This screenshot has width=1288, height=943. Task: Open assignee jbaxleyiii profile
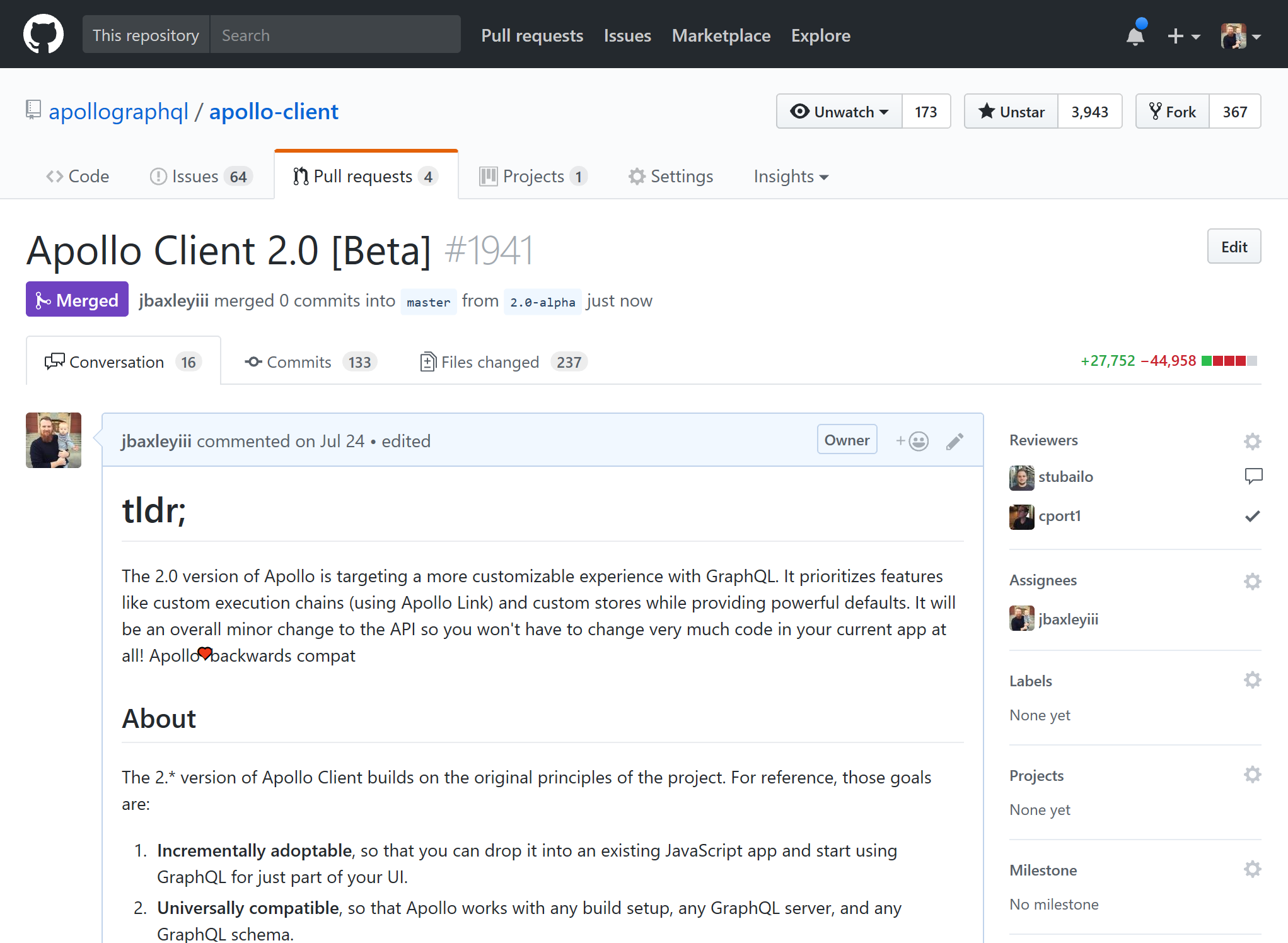[x=1068, y=619]
